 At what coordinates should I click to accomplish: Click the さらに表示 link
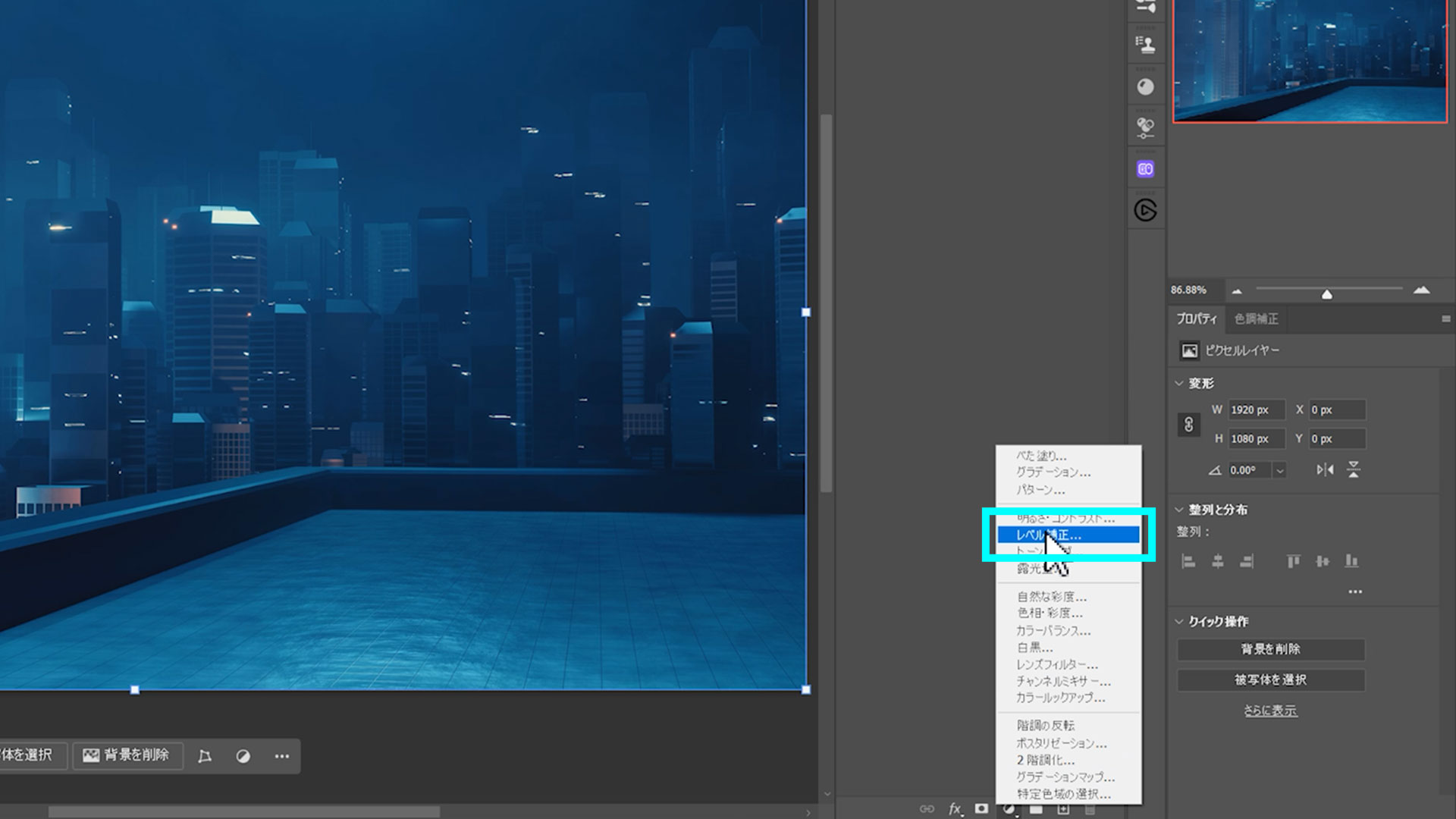coord(1270,711)
